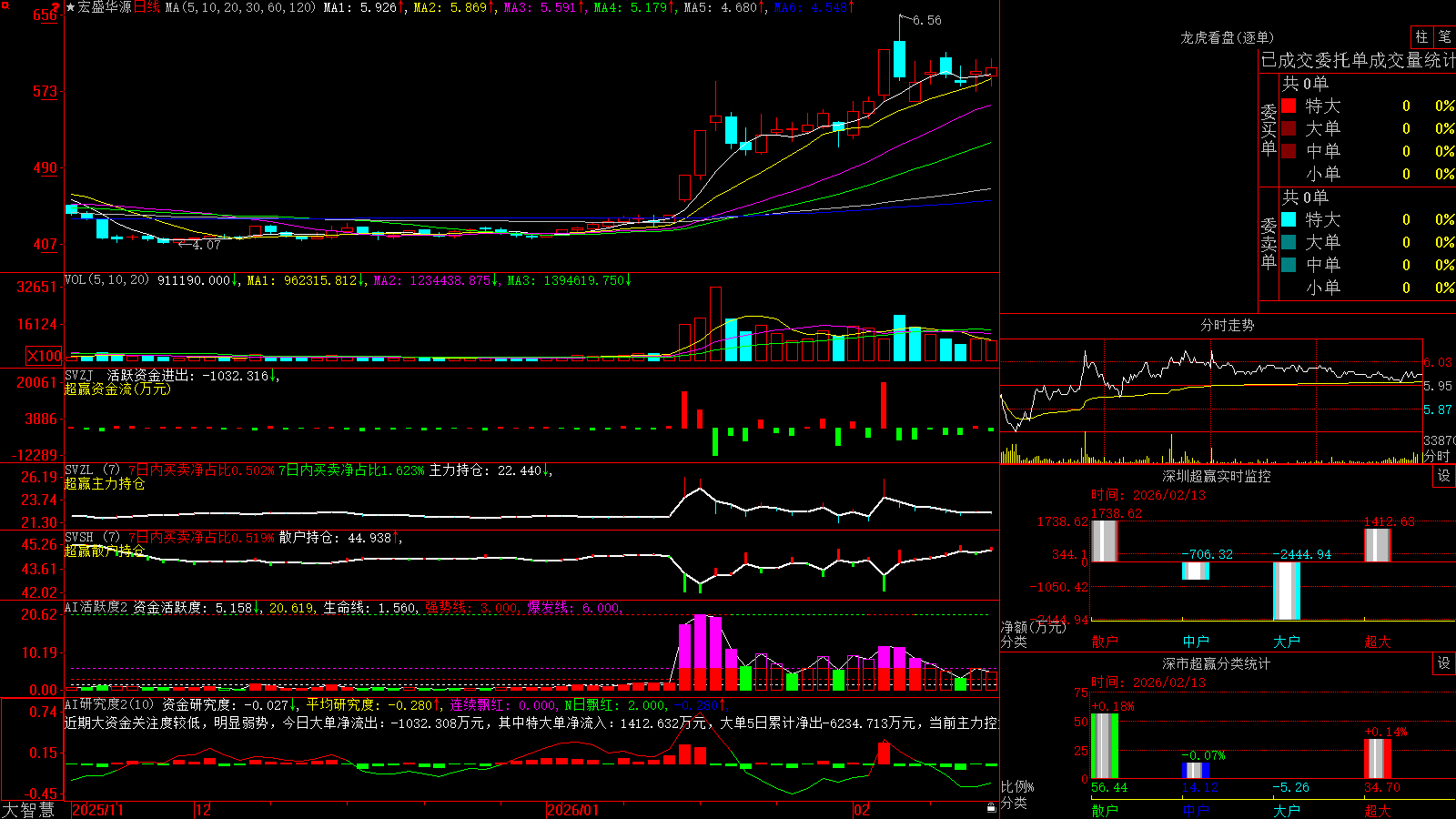This screenshot has height=819, width=1456.
Task: Click the 超赢资金流(万元) label
Action: point(117,389)
